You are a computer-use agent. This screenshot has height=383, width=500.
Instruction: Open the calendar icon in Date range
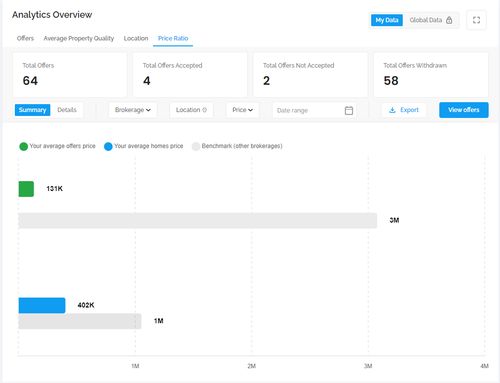coord(349,110)
